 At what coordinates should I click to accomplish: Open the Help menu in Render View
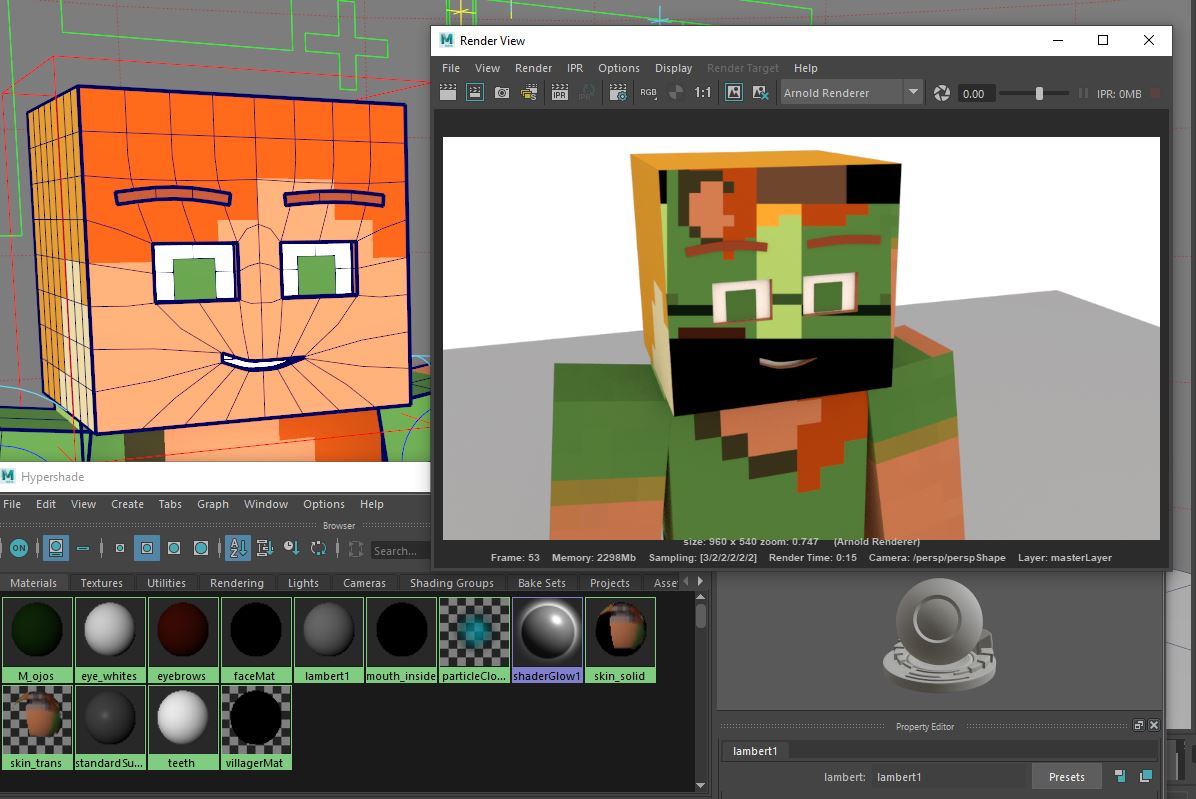point(805,68)
